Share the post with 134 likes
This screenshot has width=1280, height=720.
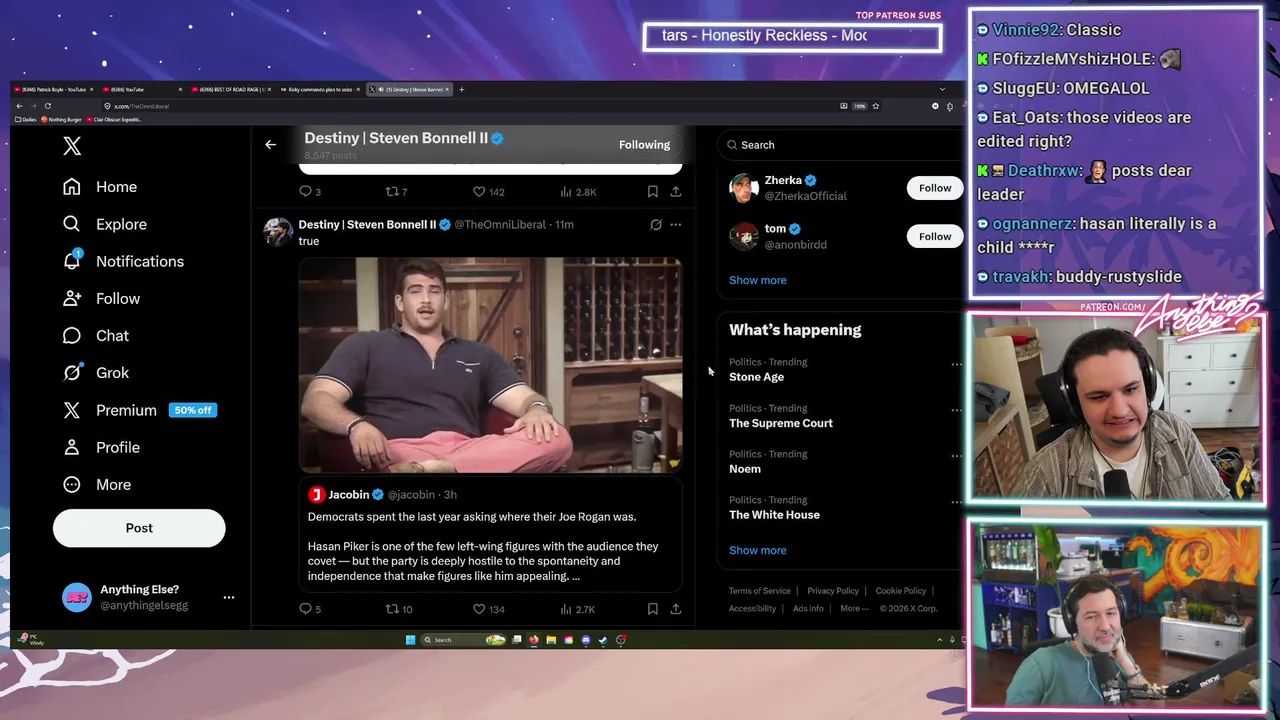point(676,608)
